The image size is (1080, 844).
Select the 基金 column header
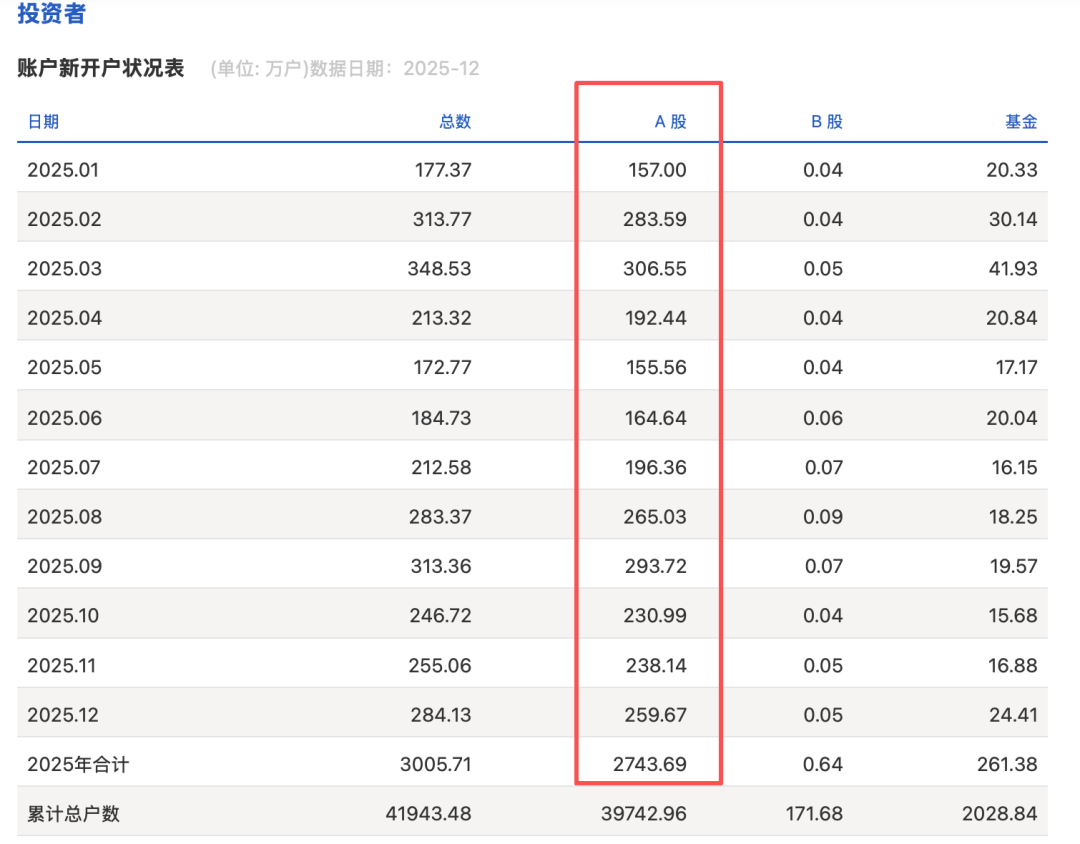pos(1021,122)
